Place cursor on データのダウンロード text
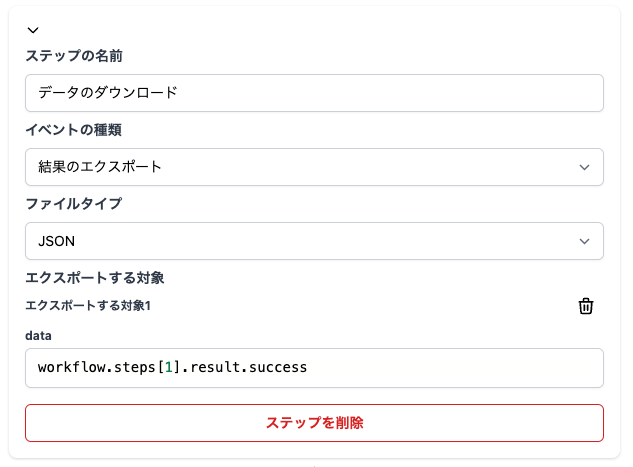The height and width of the screenshot is (467, 633). coord(108,93)
